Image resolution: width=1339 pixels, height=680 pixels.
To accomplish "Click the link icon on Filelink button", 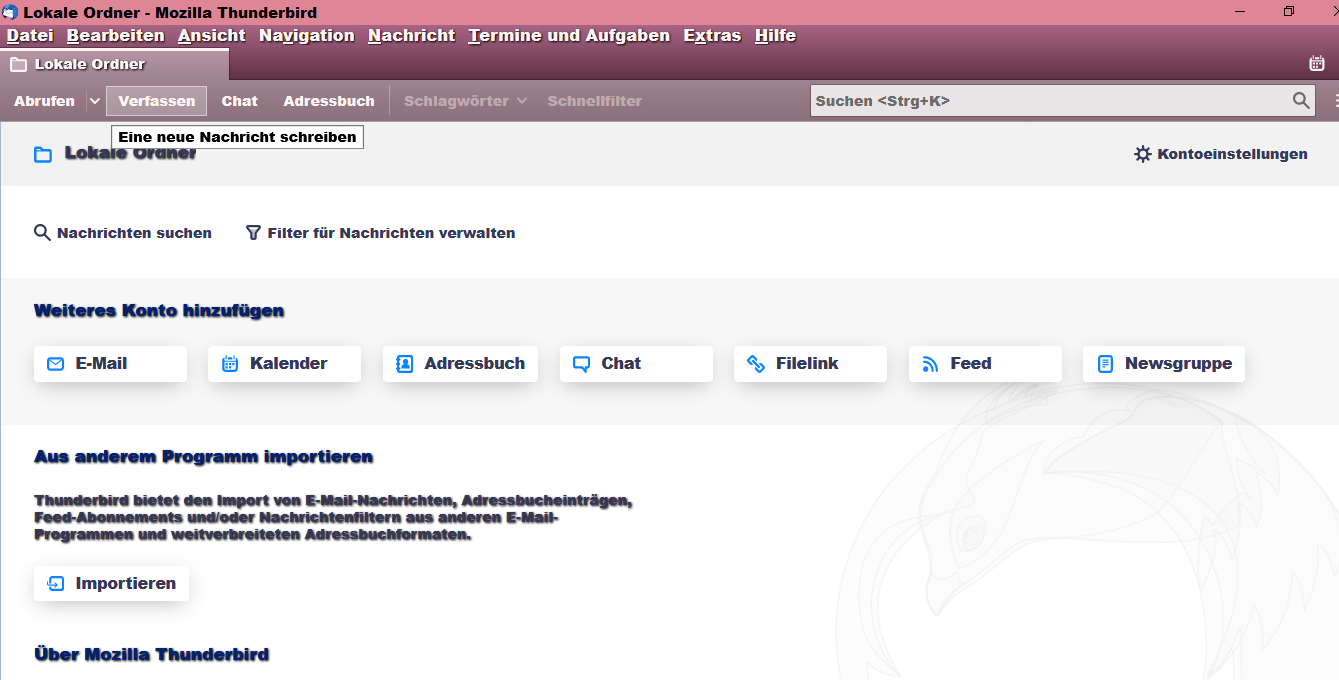I will pyautogui.click(x=756, y=364).
